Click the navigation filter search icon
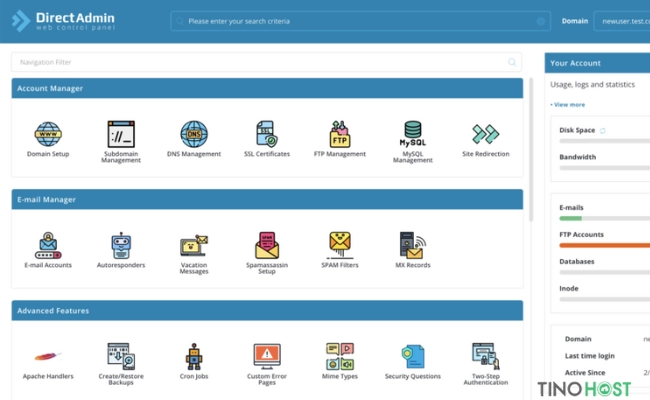This screenshot has width=650, height=400. pyautogui.click(x=512, y=62)
